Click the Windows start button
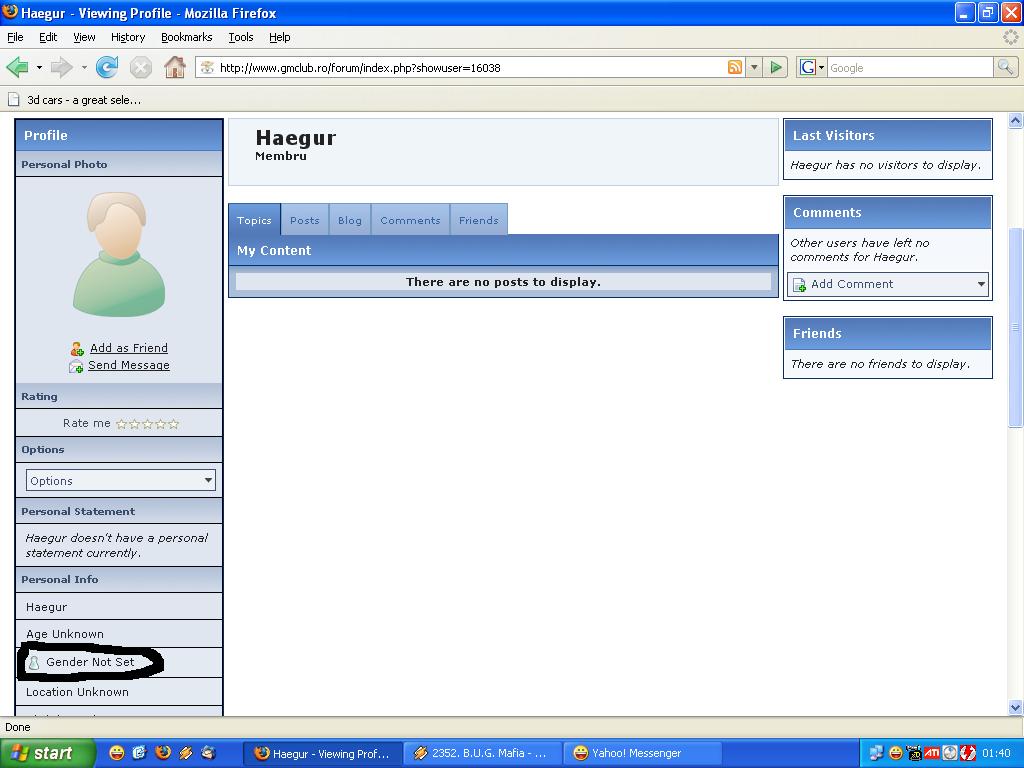This screenshot has width=1024, height=768. 47,753
